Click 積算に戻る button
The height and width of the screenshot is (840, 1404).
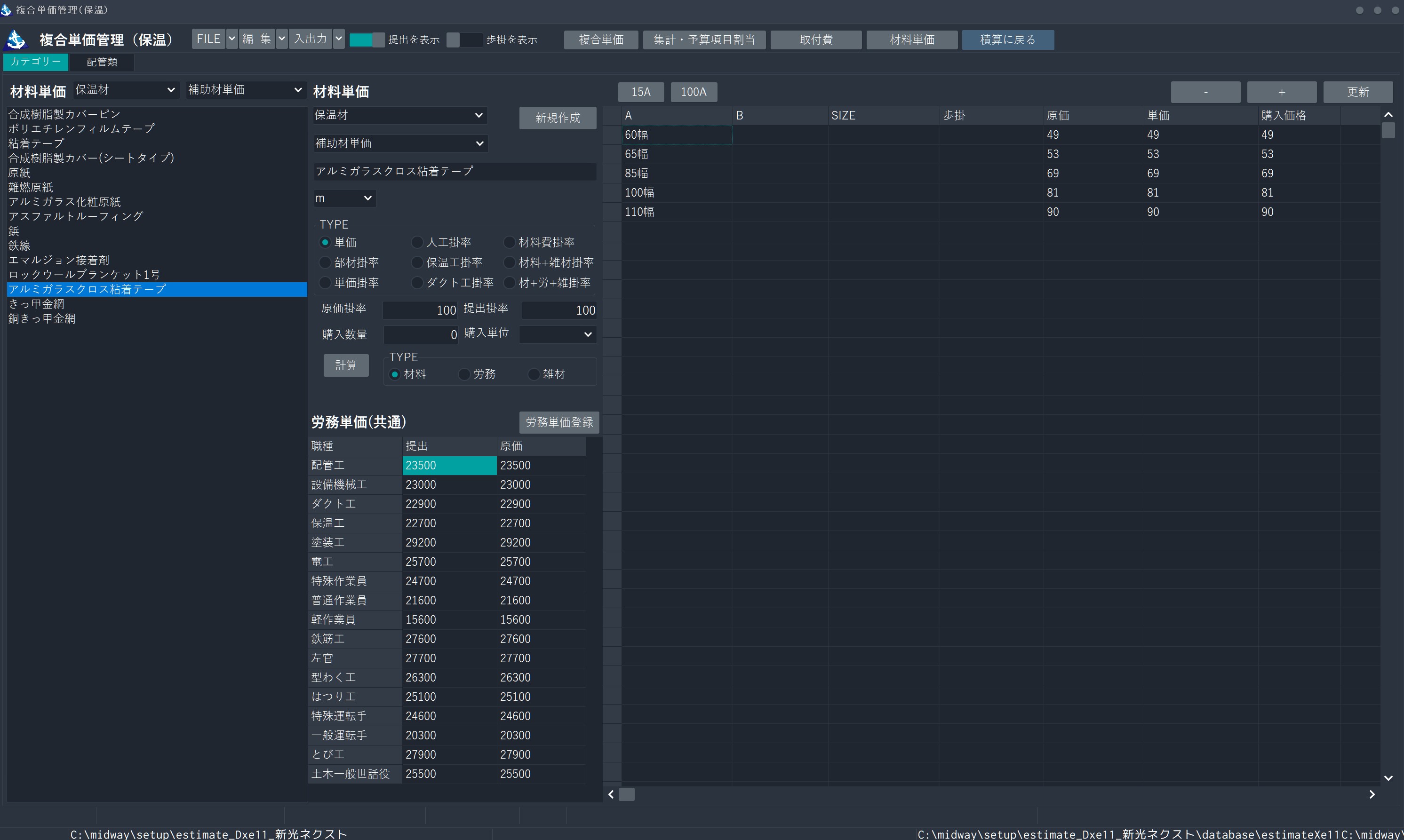tap(1008, 40)
